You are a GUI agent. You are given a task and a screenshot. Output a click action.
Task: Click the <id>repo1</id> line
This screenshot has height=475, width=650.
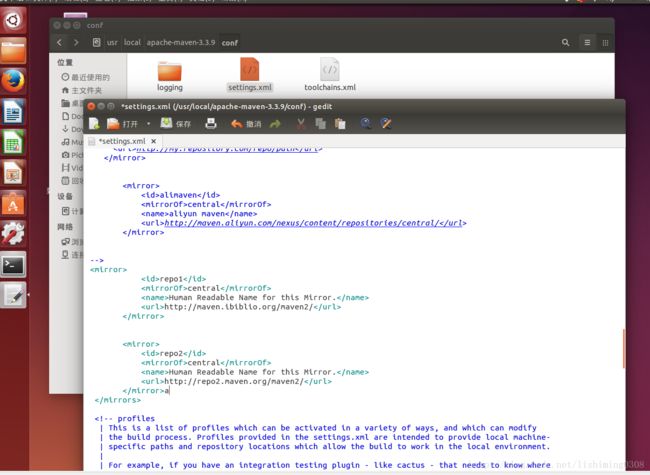(x=173, y=279)
